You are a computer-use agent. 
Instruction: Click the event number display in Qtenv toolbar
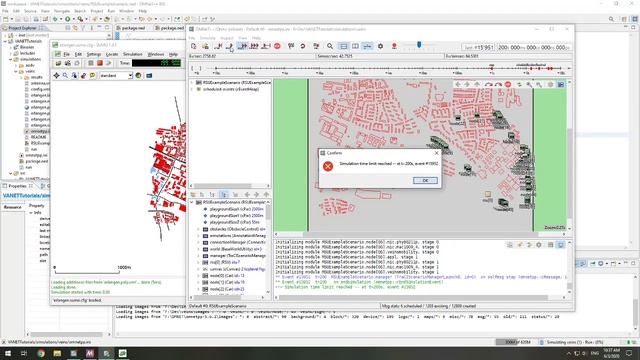pos(478,47)
